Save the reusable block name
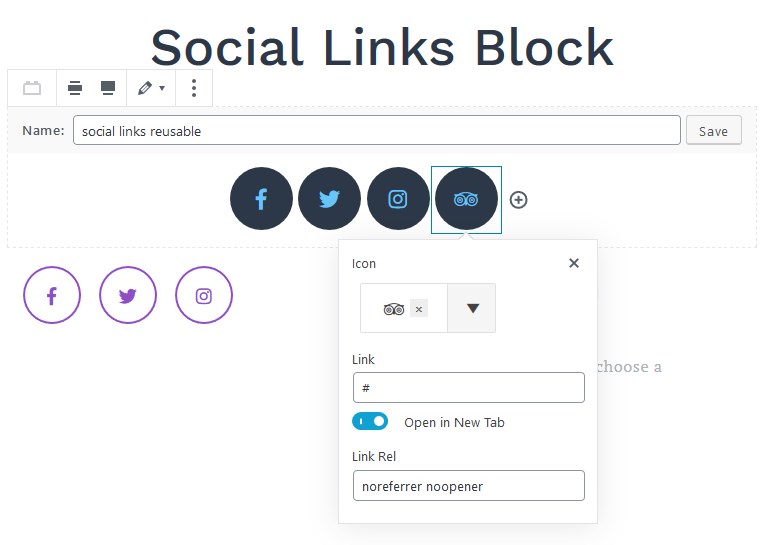Image resolution: width=768 pixels, height=545 pixels. click(714, 131)
